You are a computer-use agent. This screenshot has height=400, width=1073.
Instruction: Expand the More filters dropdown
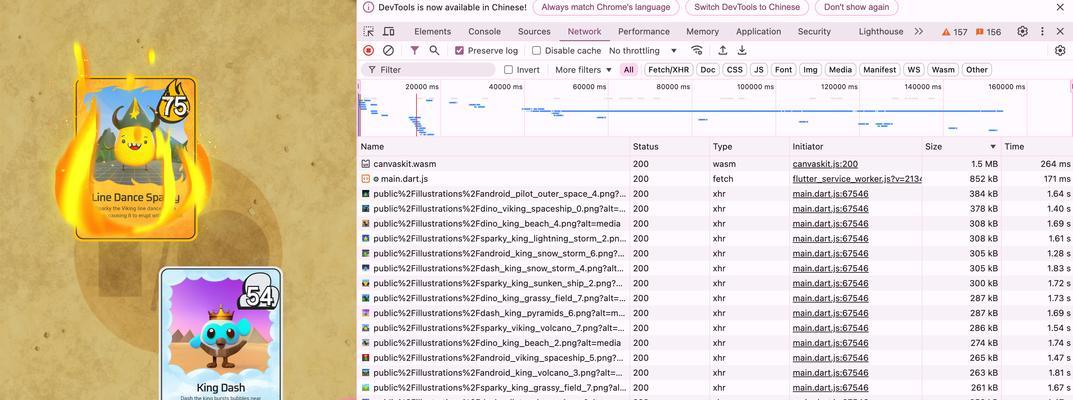583,70
